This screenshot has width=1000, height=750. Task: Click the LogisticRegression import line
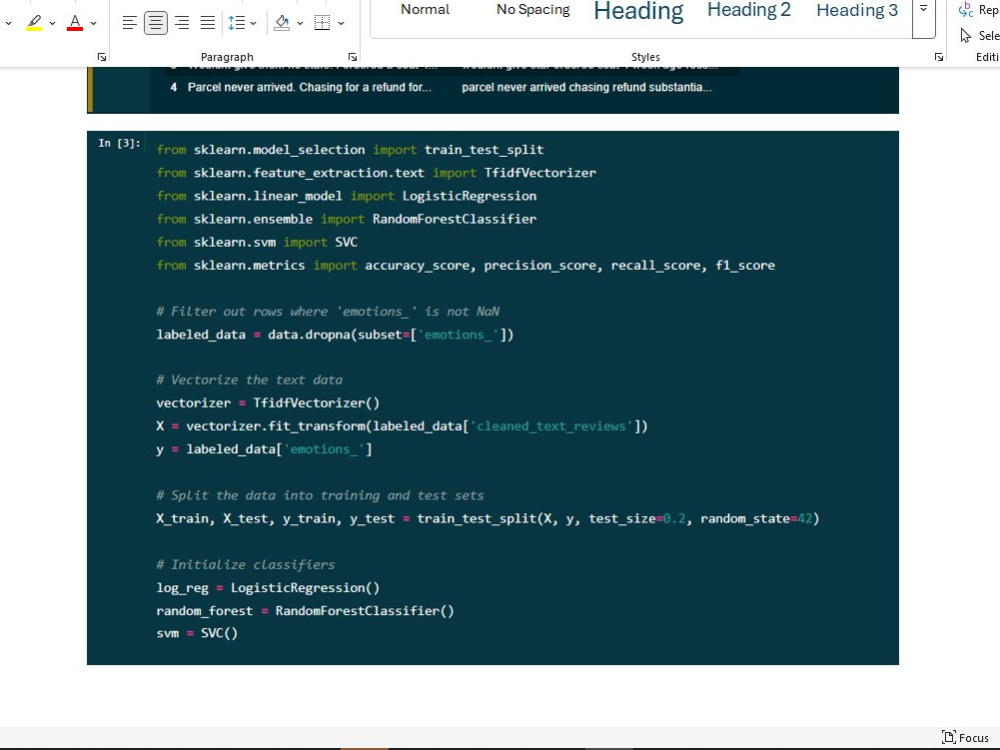(346, 196)
